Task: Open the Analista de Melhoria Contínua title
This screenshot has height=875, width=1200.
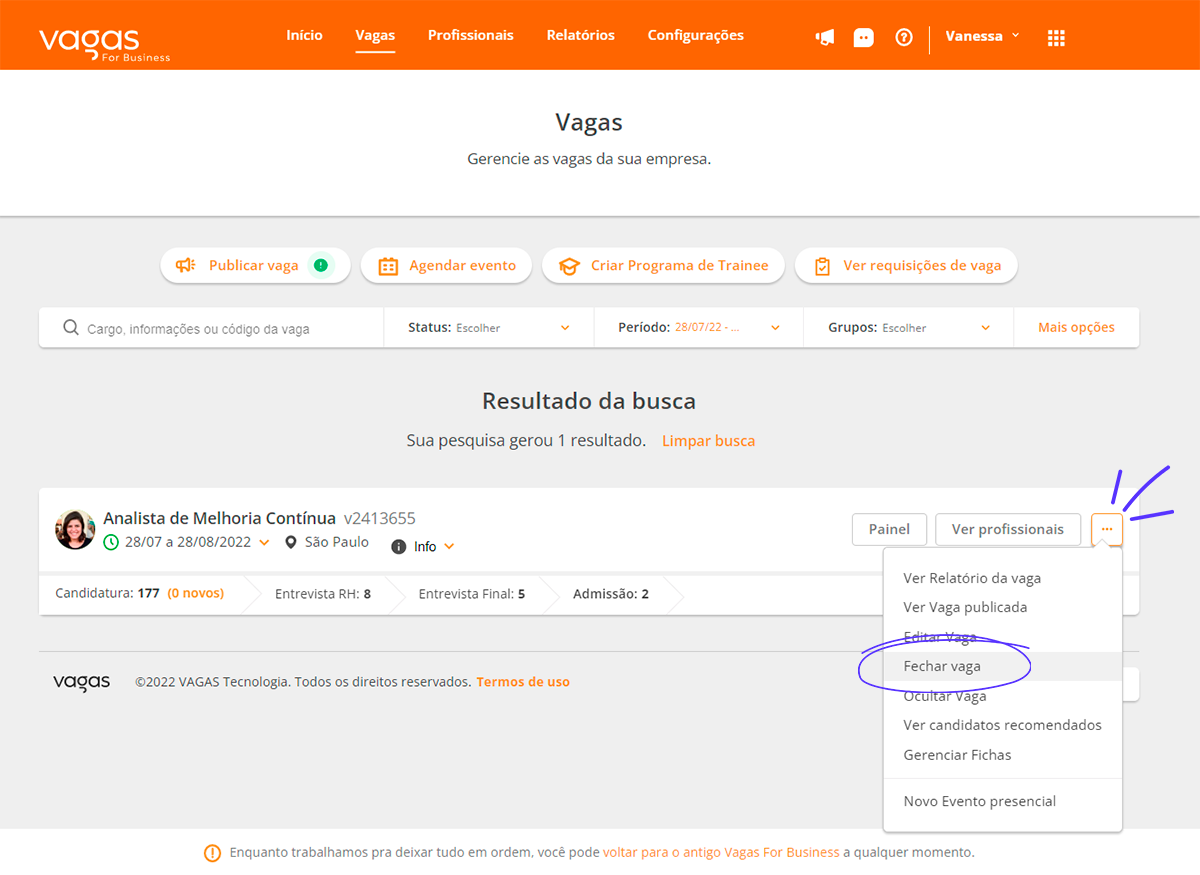Action: [220, 518]
